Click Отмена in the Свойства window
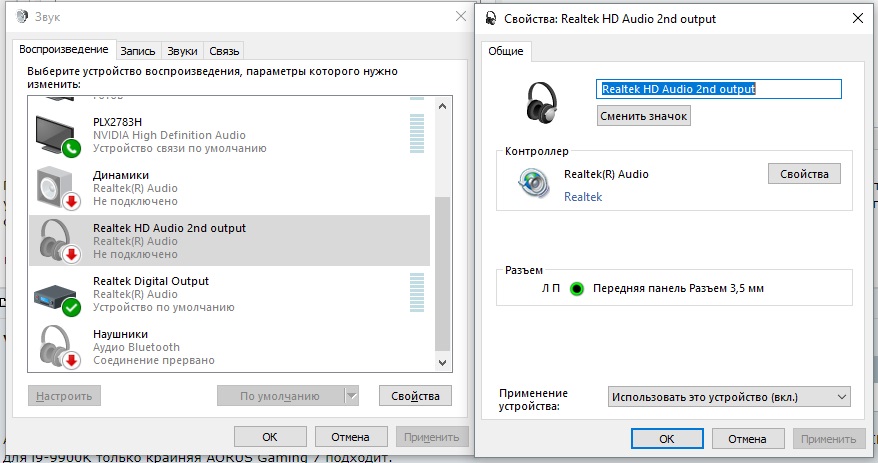 coord(747,439)
